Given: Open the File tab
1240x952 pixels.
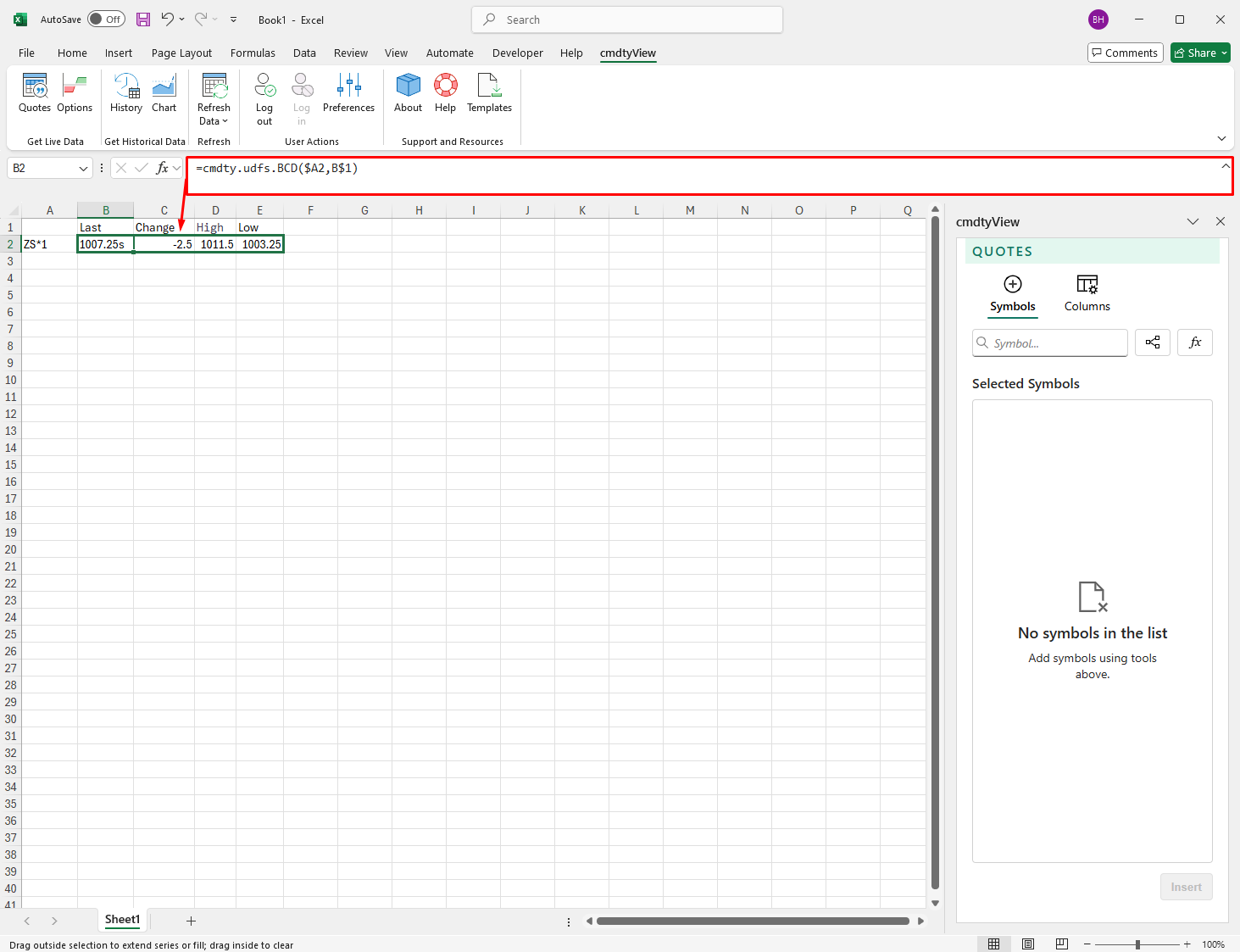Looking at the screenshot, I should pyautogui.click(x=26, y=53).
